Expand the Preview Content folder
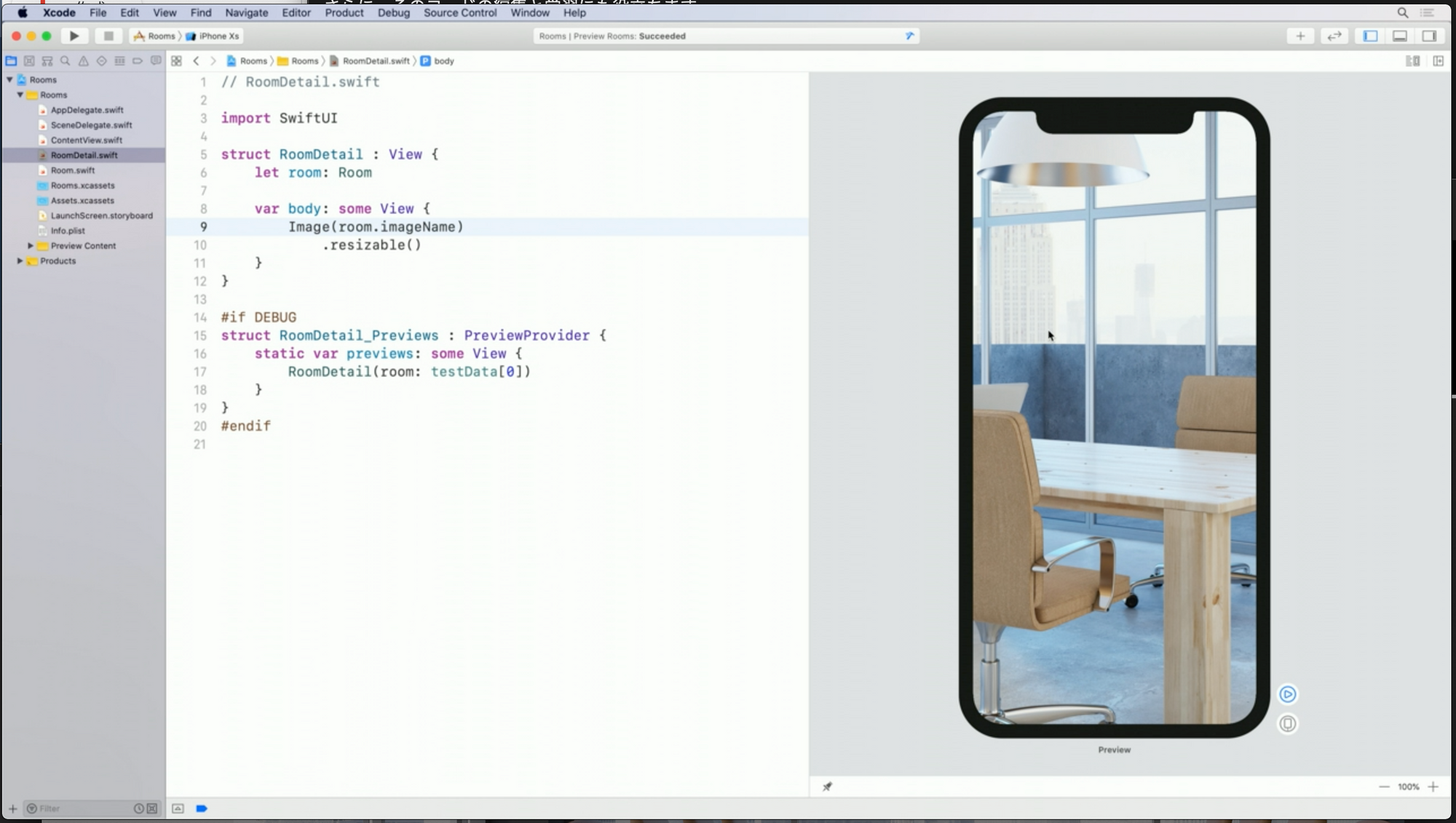The image size is (1456, 823). 31,246
